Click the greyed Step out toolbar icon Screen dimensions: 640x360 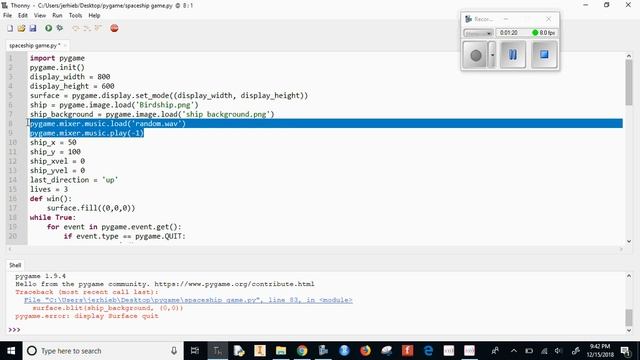pos(98,28)
